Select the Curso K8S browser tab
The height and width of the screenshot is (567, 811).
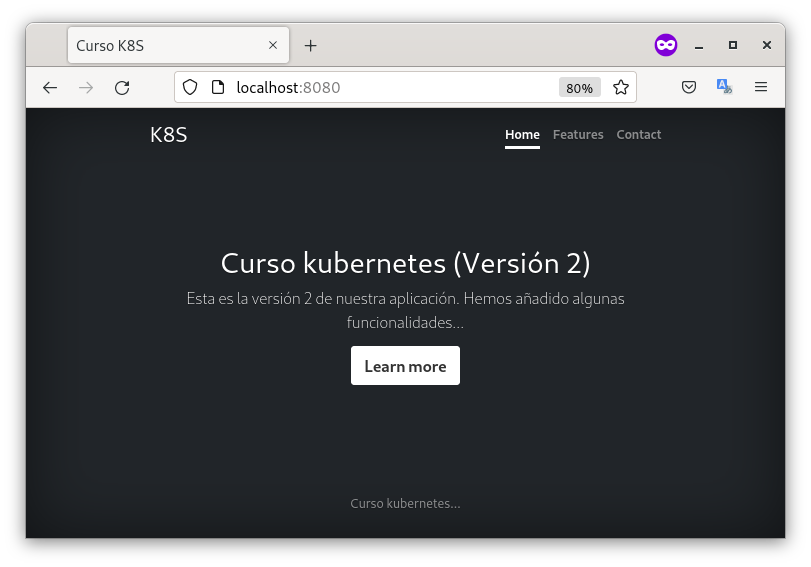(165, 46)
